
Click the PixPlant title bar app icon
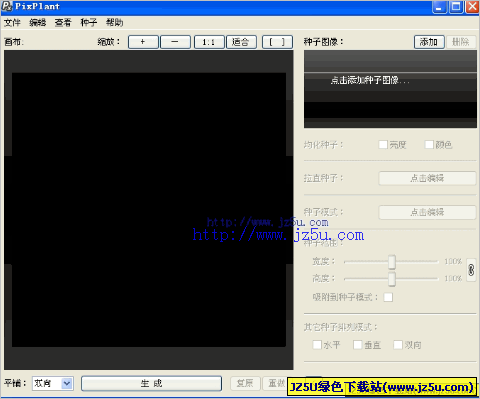pyautogui.click(x=7, y=6)
